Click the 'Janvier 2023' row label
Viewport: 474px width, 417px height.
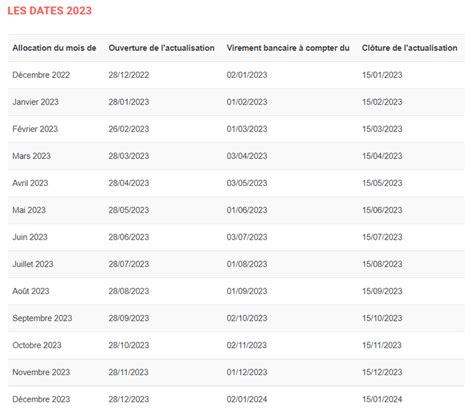(35, 102)
